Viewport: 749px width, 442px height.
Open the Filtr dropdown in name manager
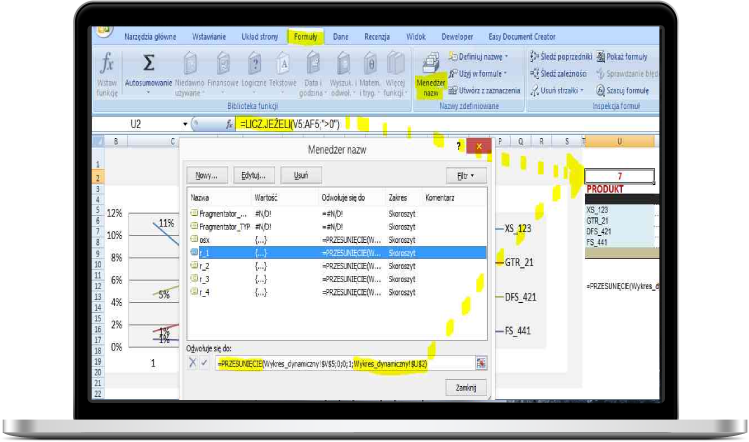463,174
